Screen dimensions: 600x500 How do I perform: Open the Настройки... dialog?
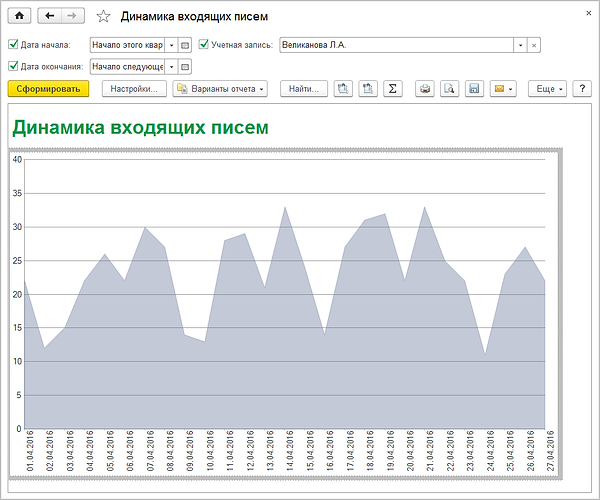(x=134, y=89)
